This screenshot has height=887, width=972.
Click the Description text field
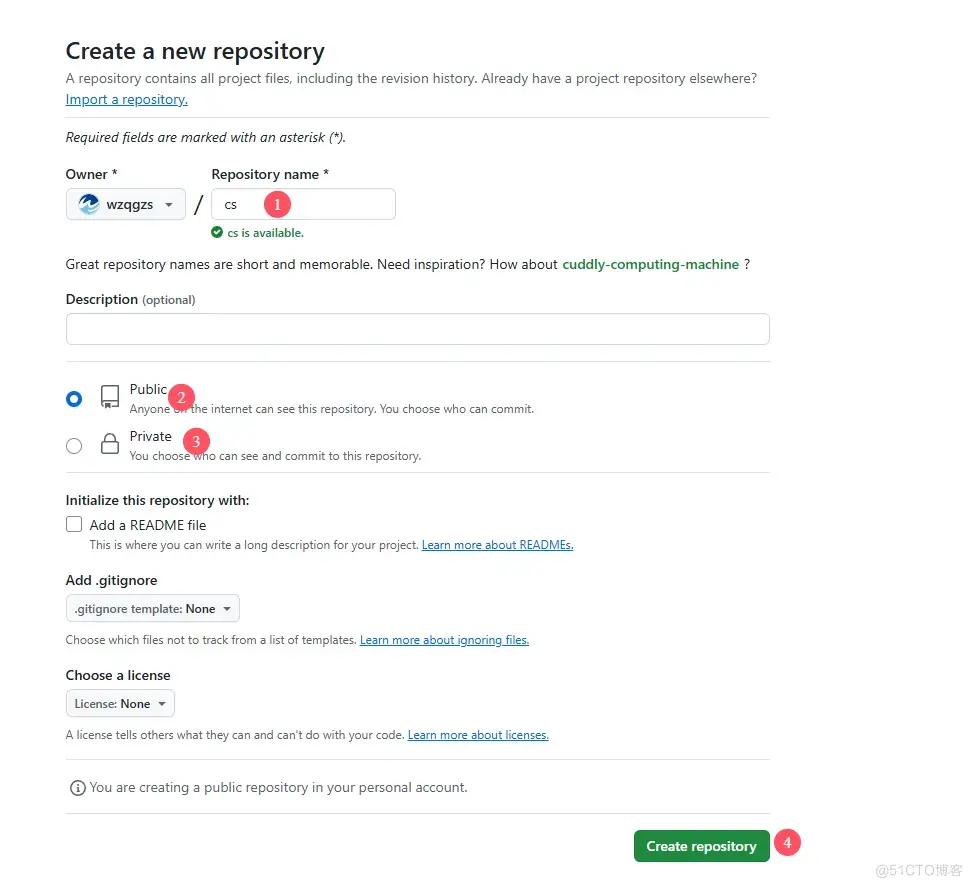[417, 329]
